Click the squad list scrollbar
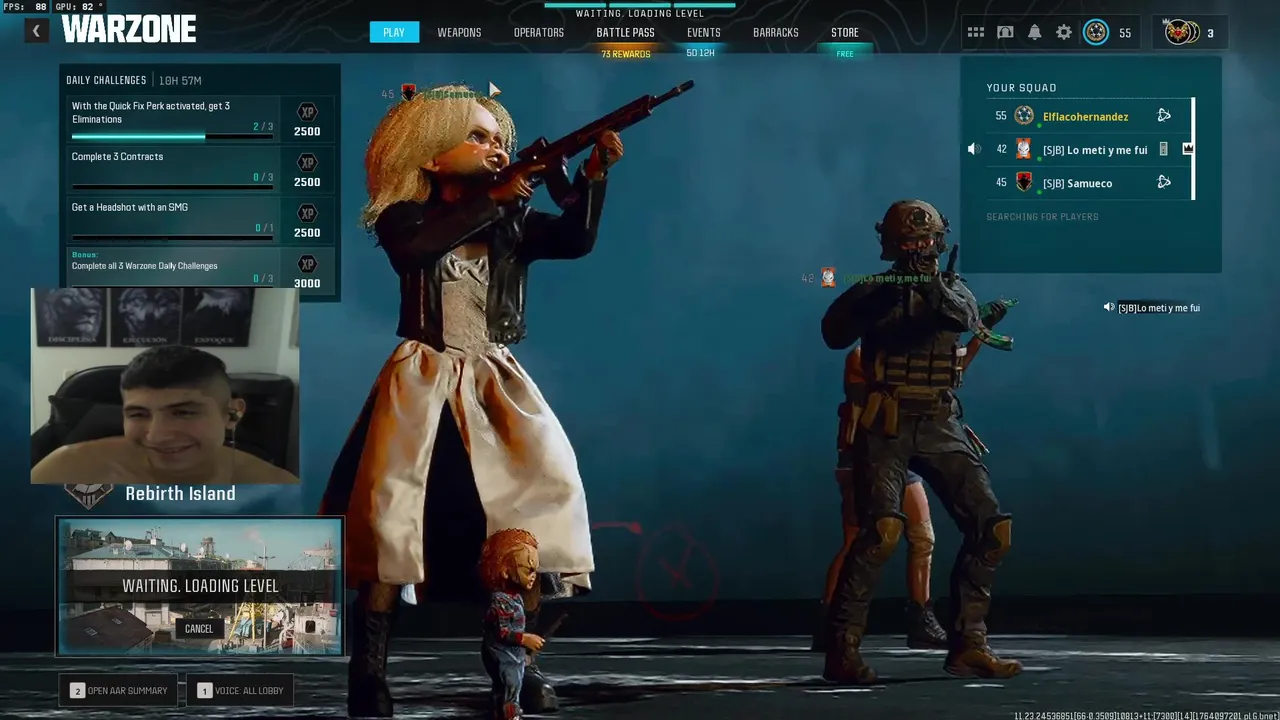Viewport: 1280px width, 720px height. [x=1193, y=149]
